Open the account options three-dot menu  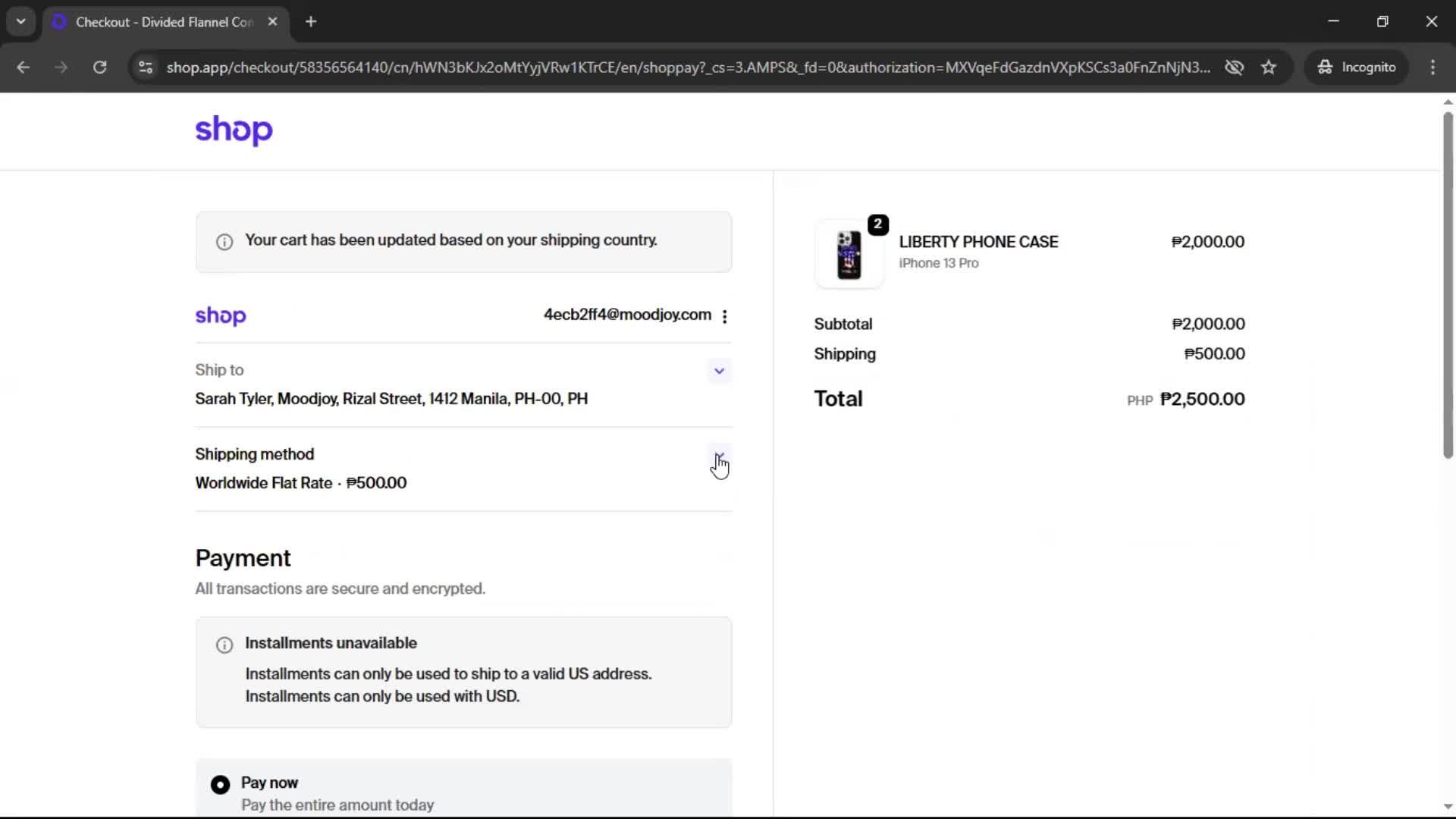pyautogui.click(x=725, y=316)
